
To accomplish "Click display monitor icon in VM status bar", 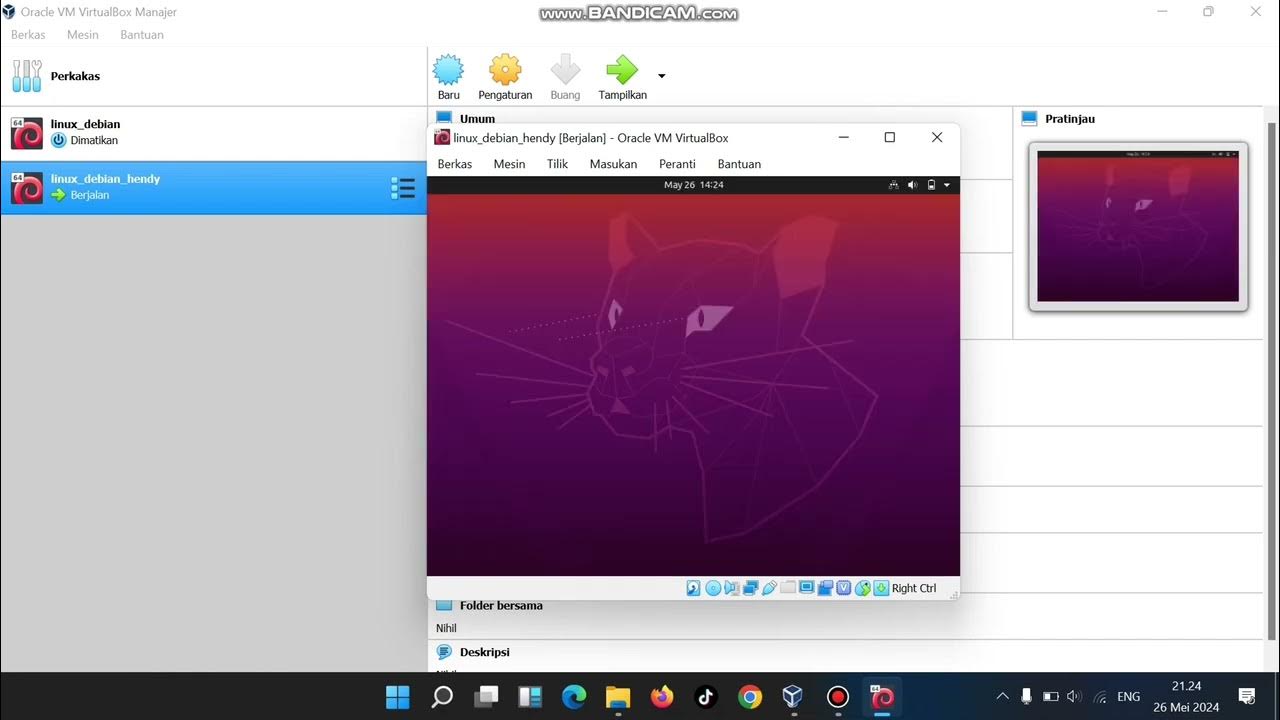I will pyautogui.click(x=806, y=587).
